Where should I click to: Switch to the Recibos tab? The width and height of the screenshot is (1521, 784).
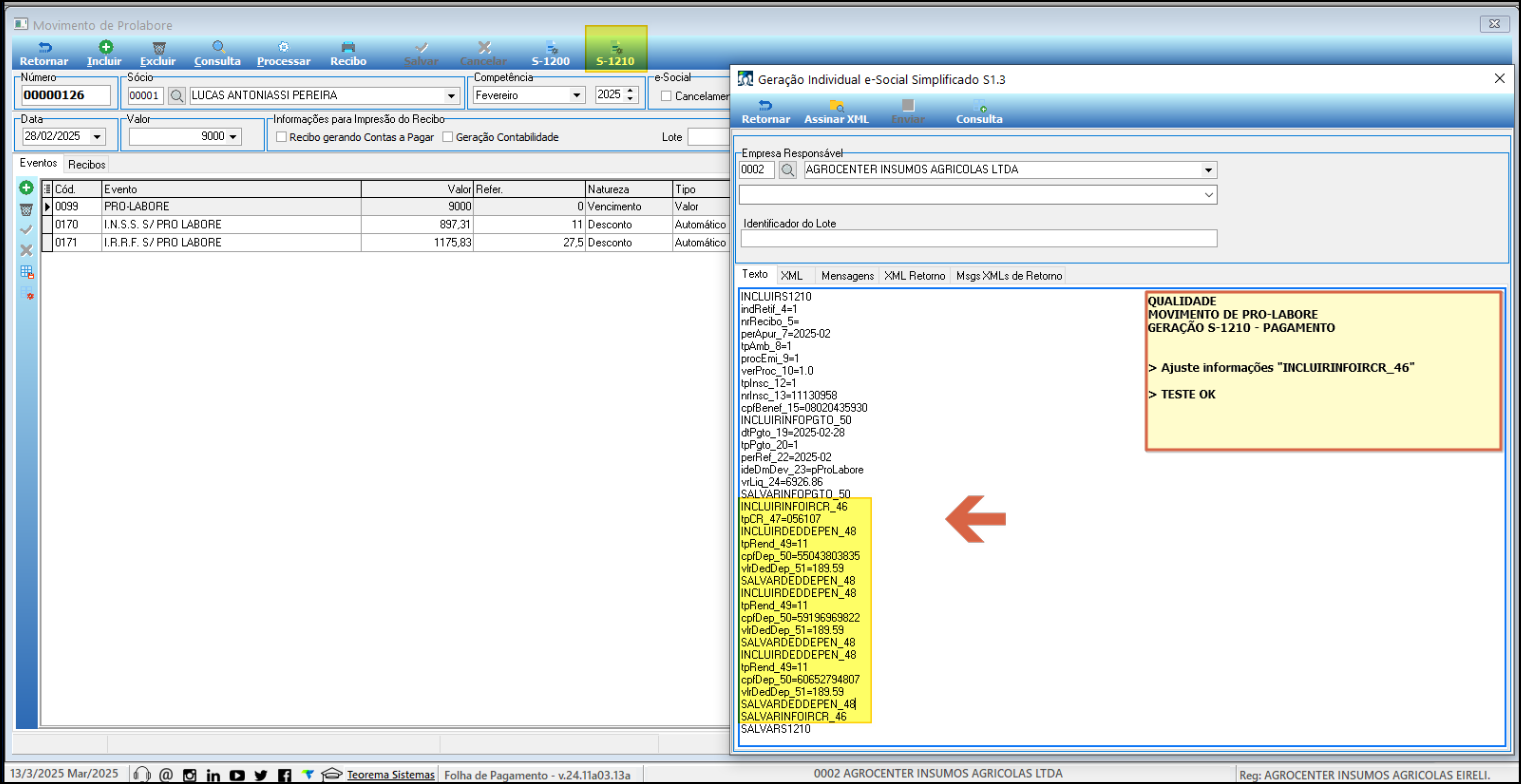point(87,164)
